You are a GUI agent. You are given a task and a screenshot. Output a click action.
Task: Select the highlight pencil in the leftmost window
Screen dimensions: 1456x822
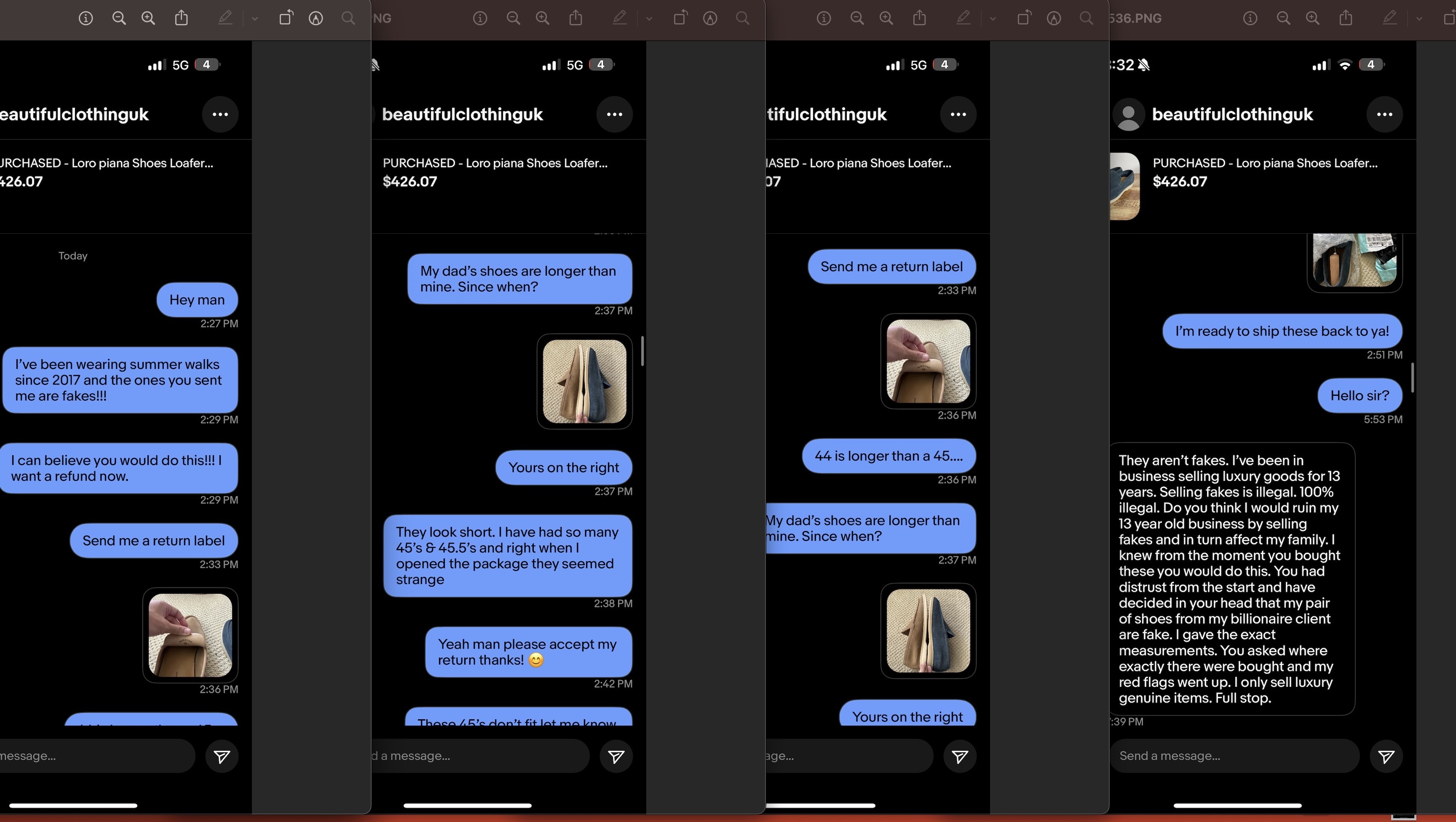[225, 19]
